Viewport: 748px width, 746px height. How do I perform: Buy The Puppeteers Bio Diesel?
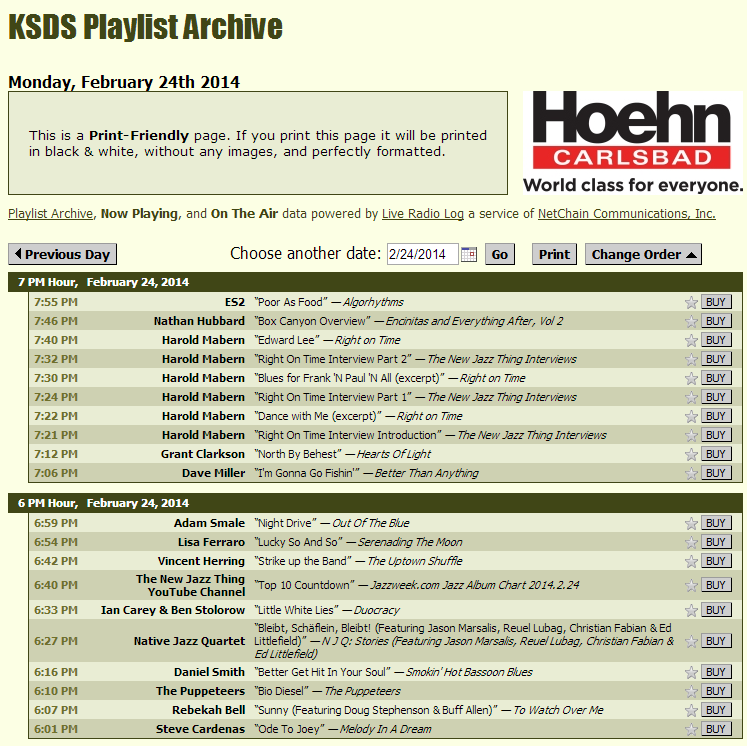point(716,691)
